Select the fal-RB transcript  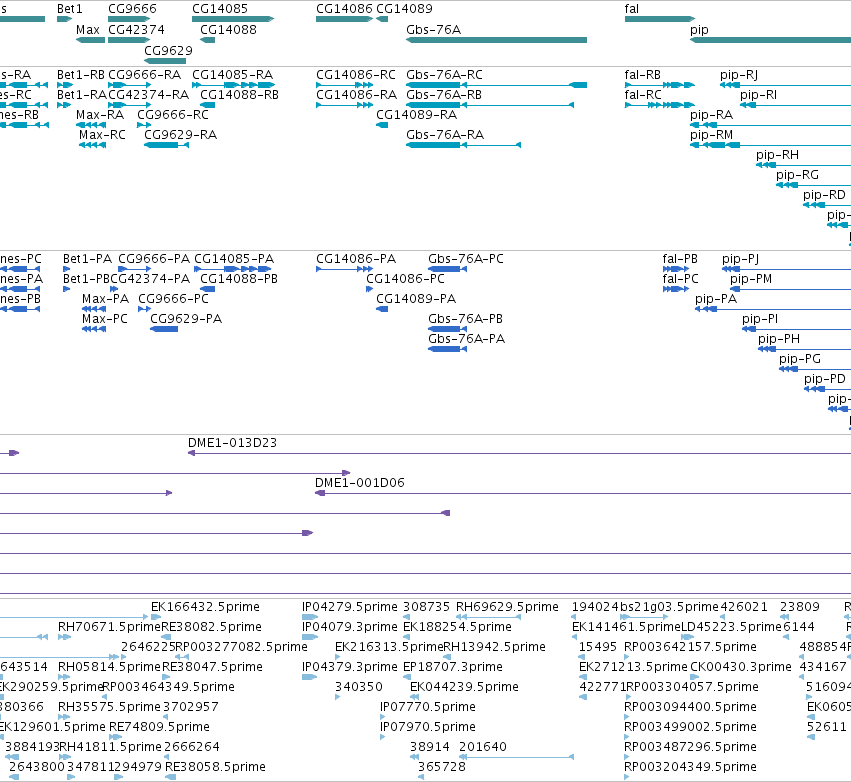click(x=659, y=85)
